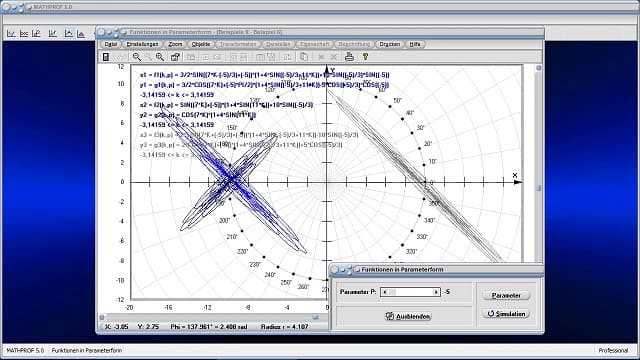Click the zoom out magnifier icon
The image size is (640, 360).
point(137,57)
